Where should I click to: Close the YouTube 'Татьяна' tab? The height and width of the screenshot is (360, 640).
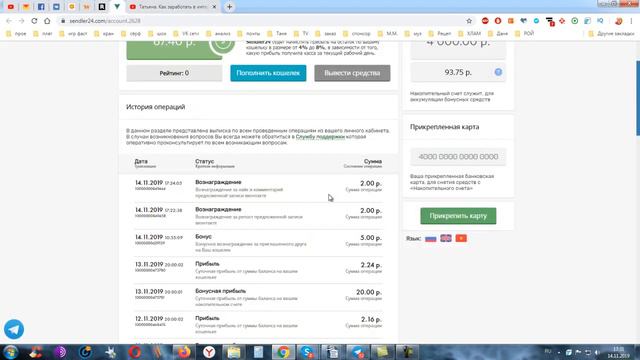[214, 7]
